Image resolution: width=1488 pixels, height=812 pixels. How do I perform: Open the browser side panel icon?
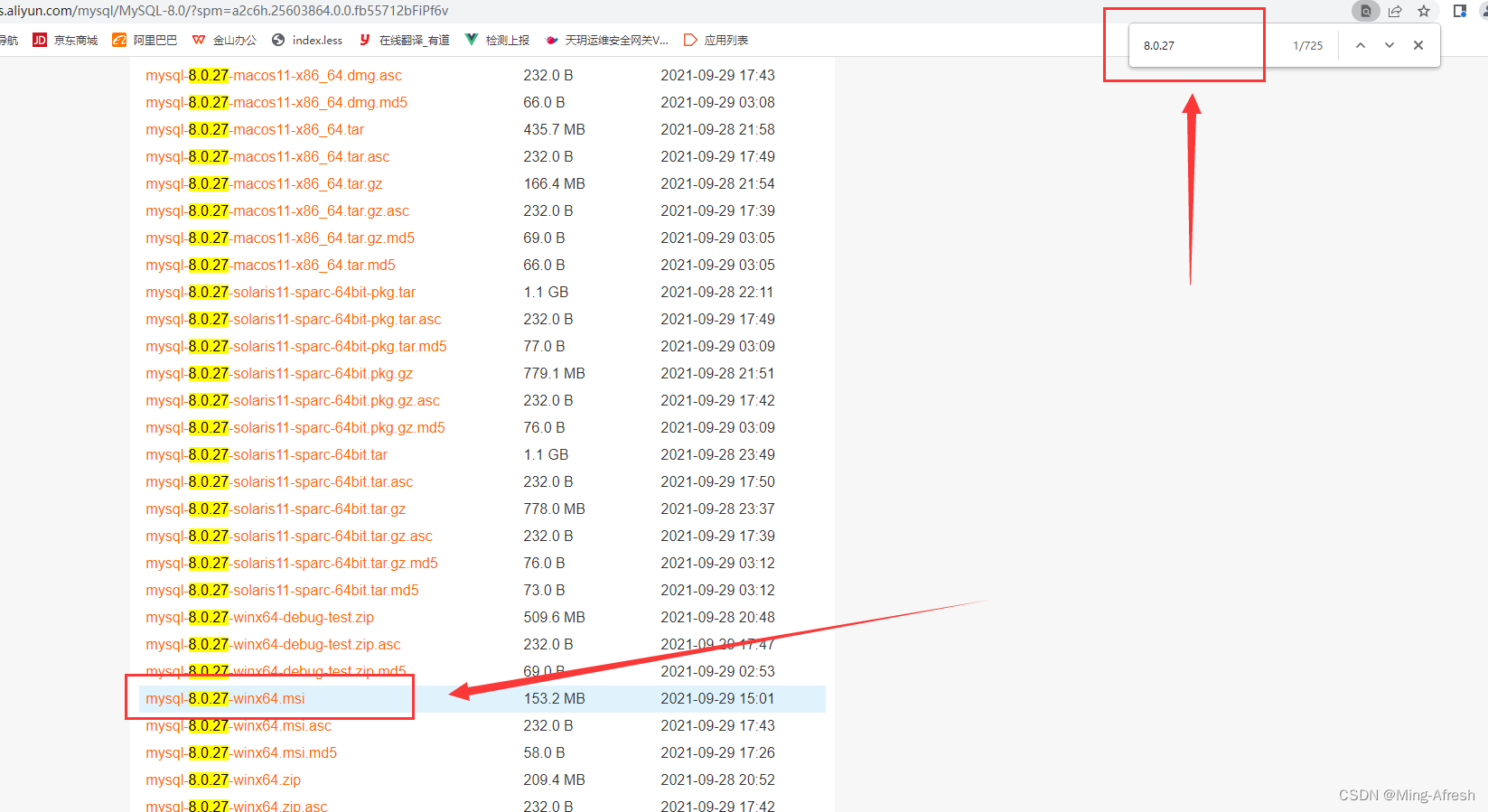pos(1459,11)
